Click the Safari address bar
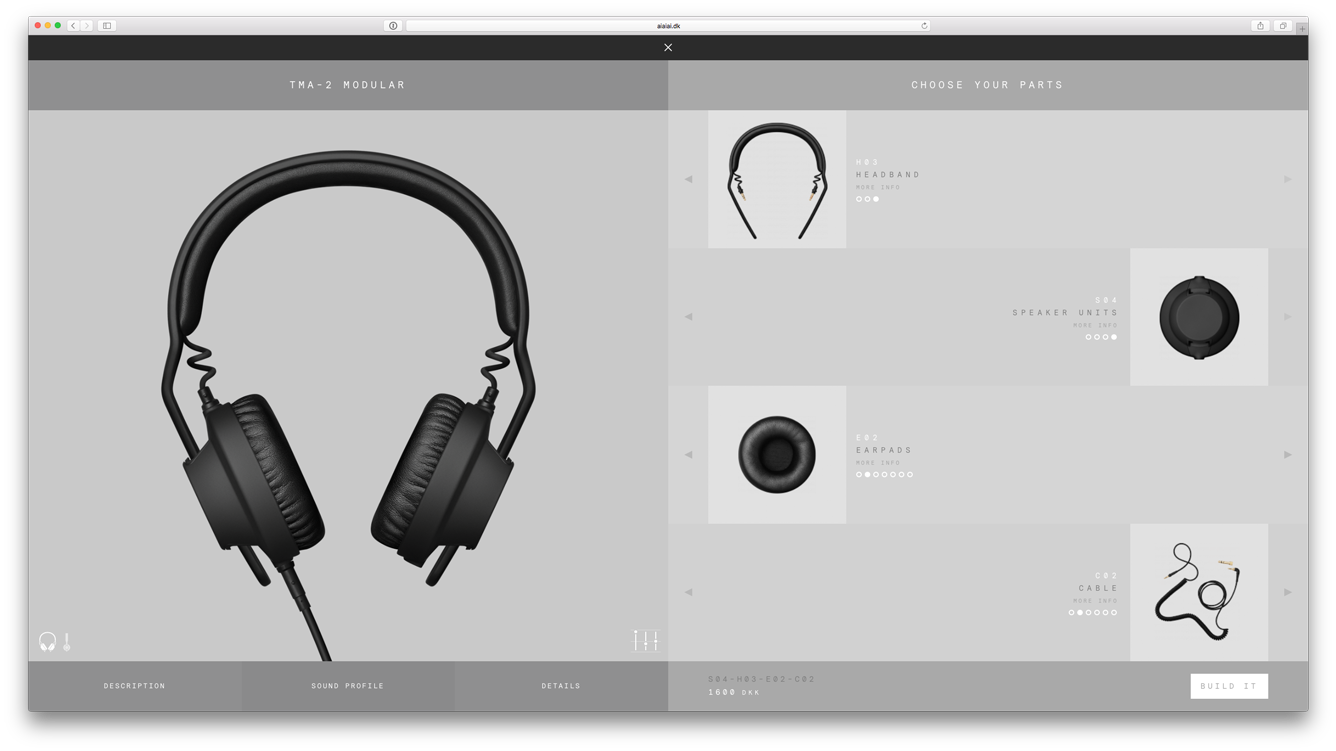This screenshot has width=1336, height=751. pos(668,26)
